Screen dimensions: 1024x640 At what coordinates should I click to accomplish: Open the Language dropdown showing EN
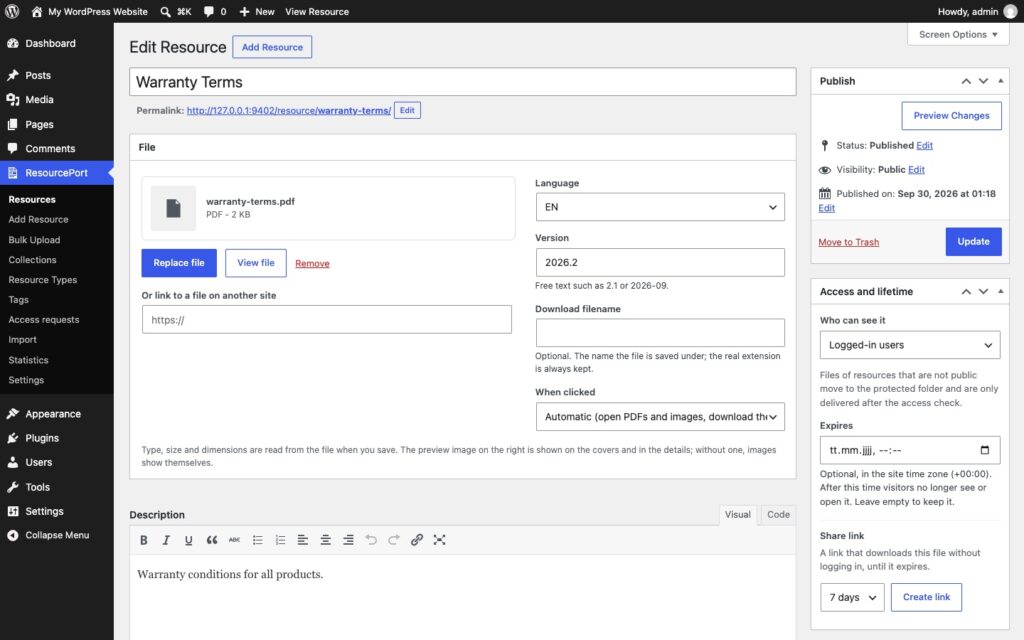[x=660, y=207]
